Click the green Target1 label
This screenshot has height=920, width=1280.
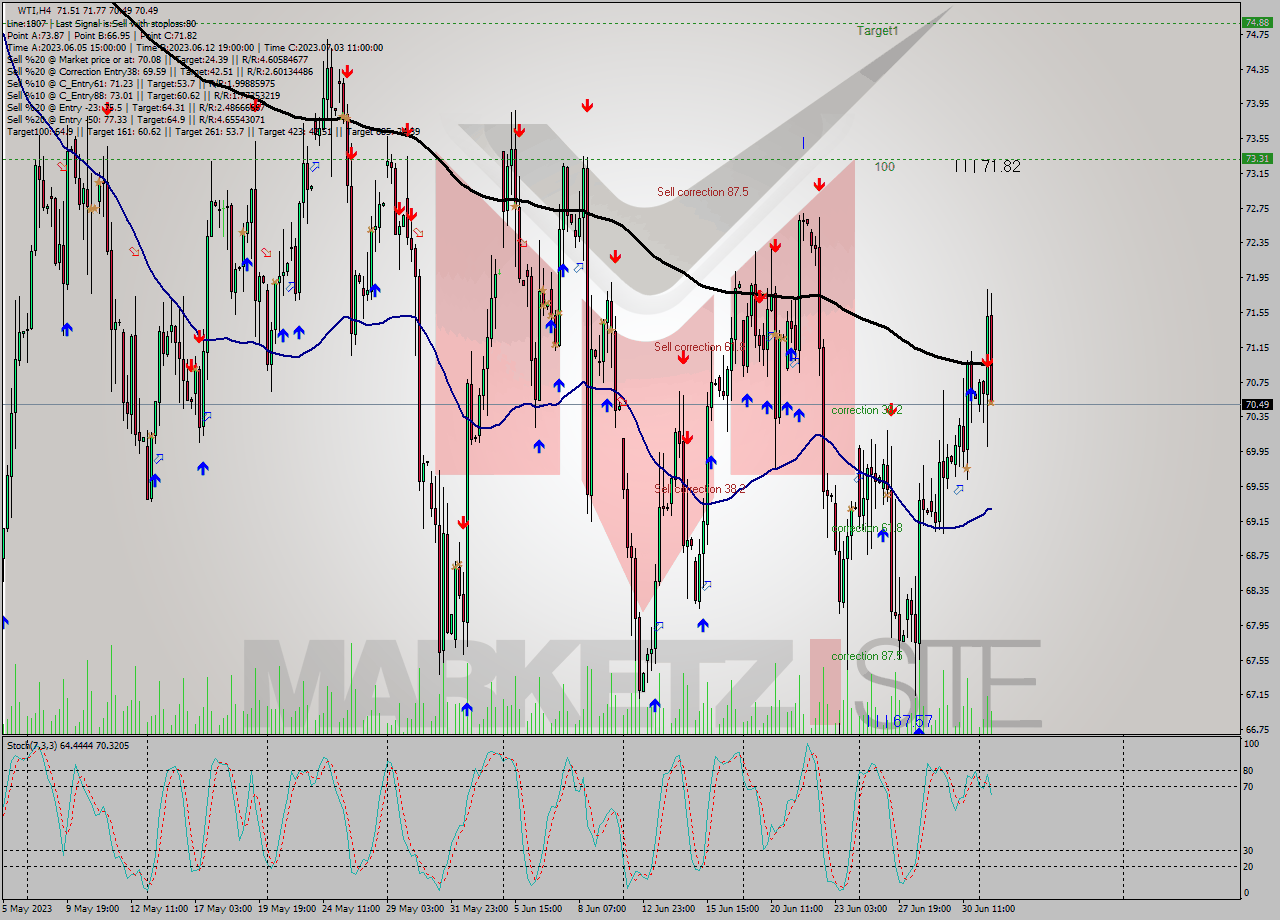coord(877,31)
